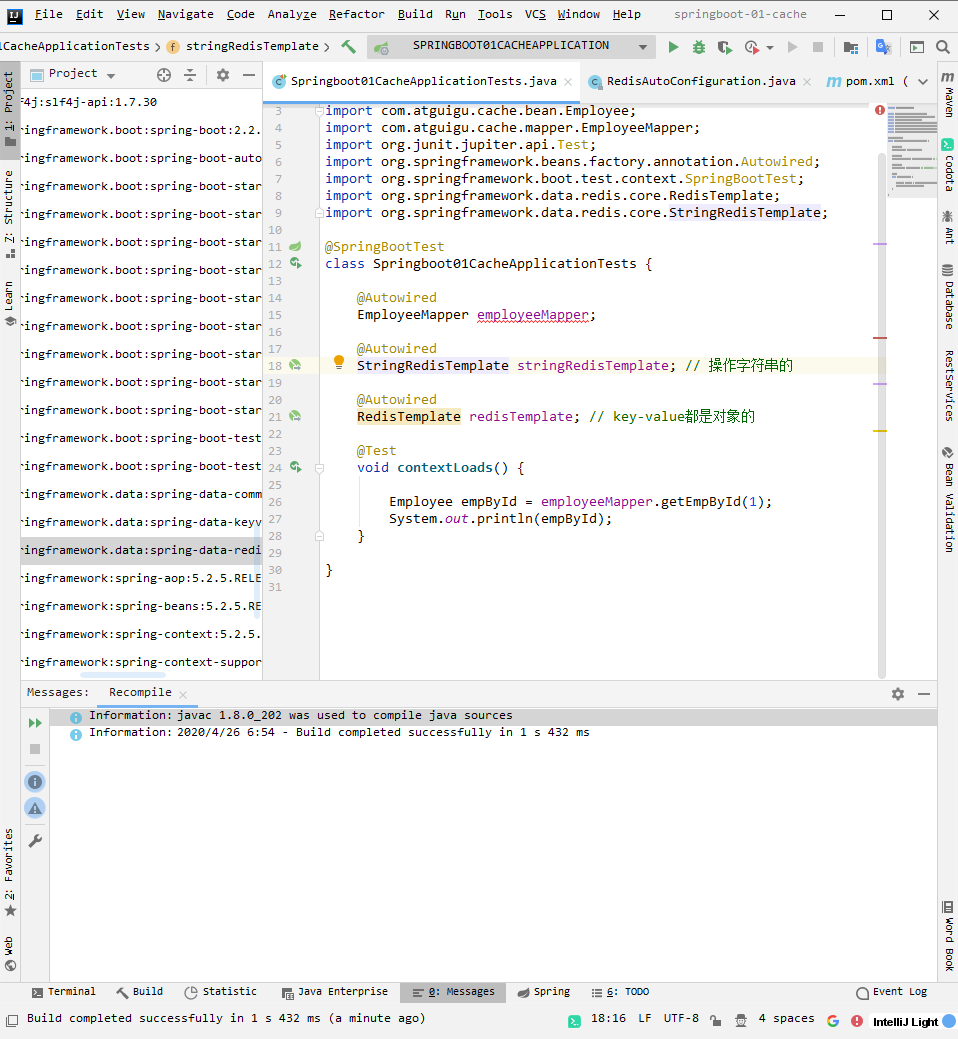This screenshot has width=958, height=1039.
Task: Switch to RedisAutoConfiguration.java tab
Action: pyautogui.click(x=700, y=81)
